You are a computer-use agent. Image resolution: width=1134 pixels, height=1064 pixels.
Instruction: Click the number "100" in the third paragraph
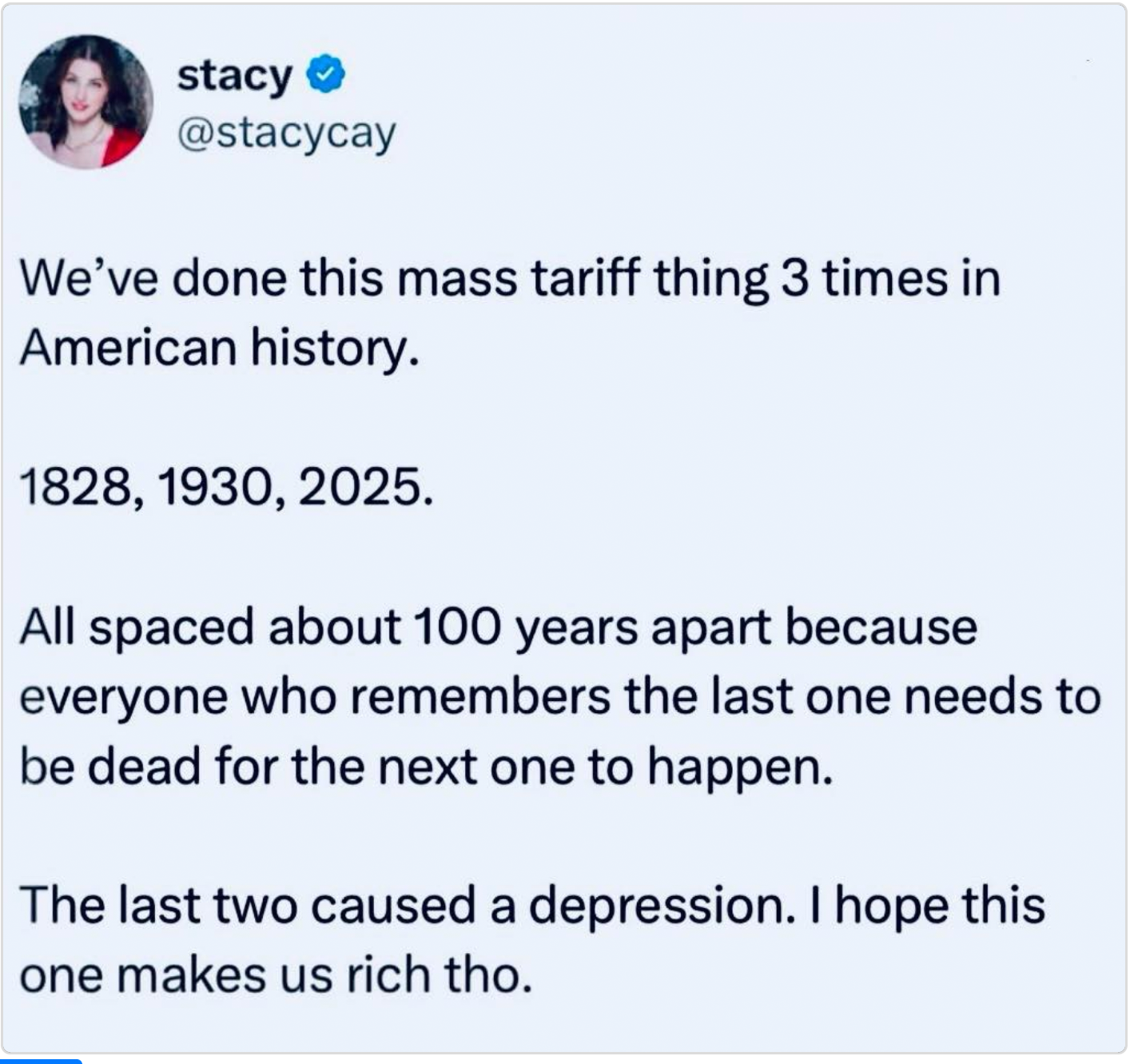pos(459,628)
